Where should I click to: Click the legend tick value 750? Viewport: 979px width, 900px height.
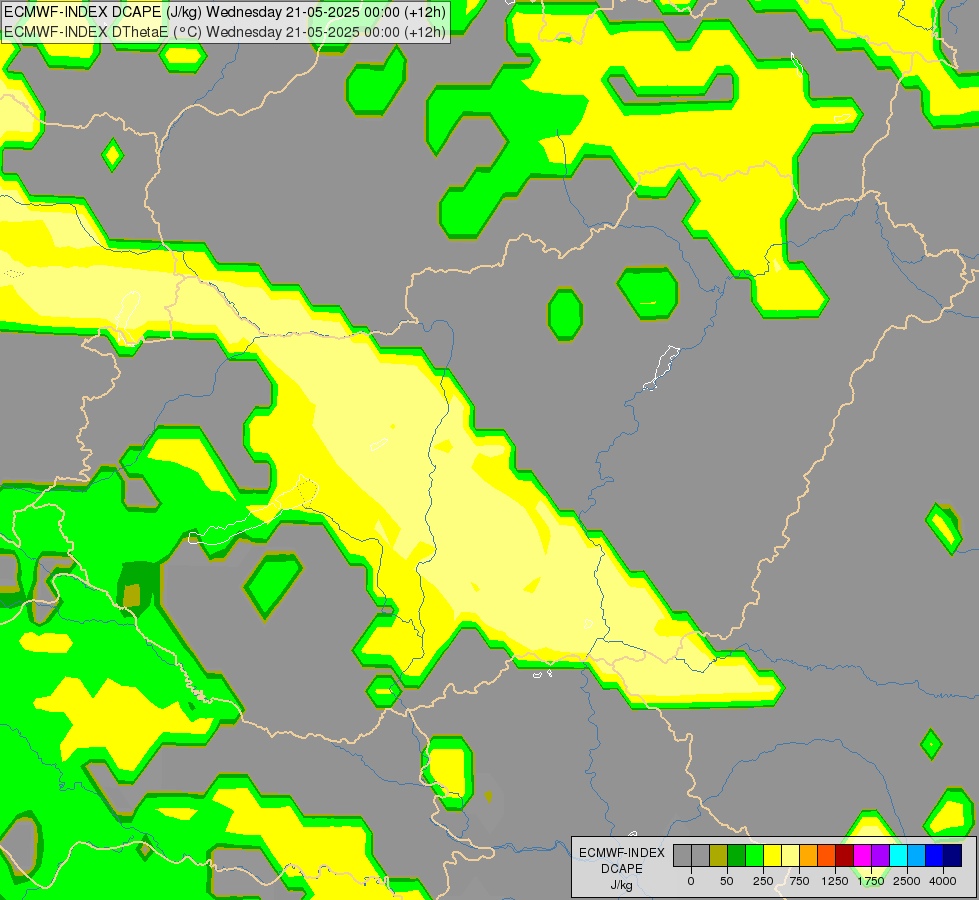(799, 881)
